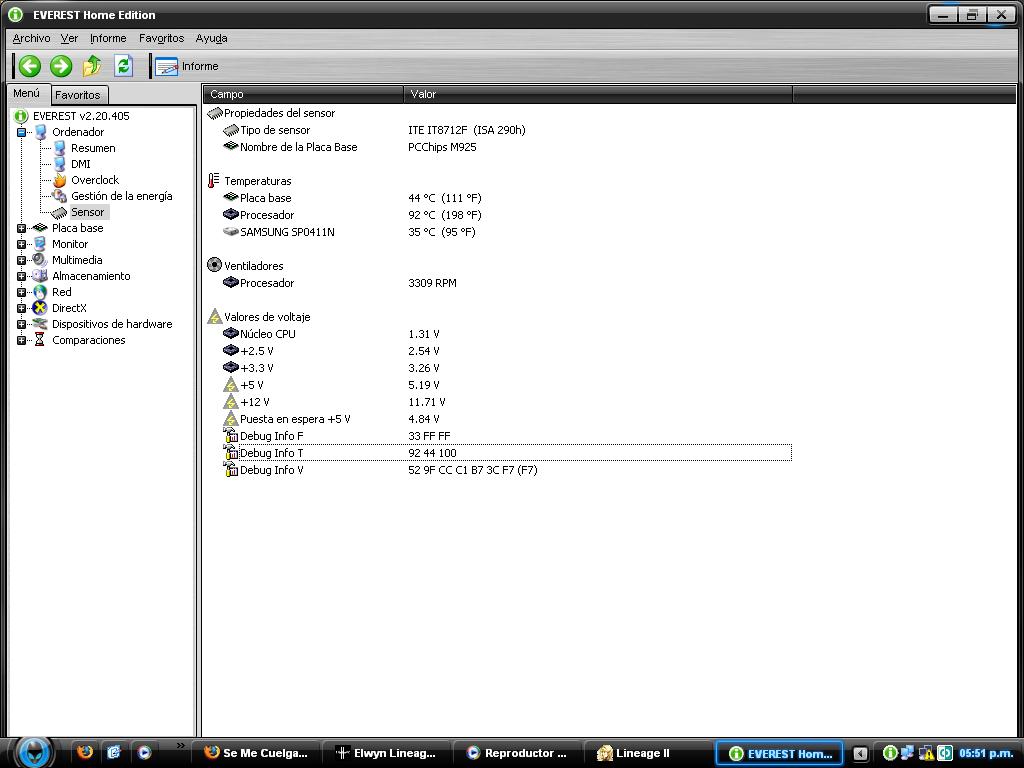Select the 3309 RPM fan value

coord(432,283)
